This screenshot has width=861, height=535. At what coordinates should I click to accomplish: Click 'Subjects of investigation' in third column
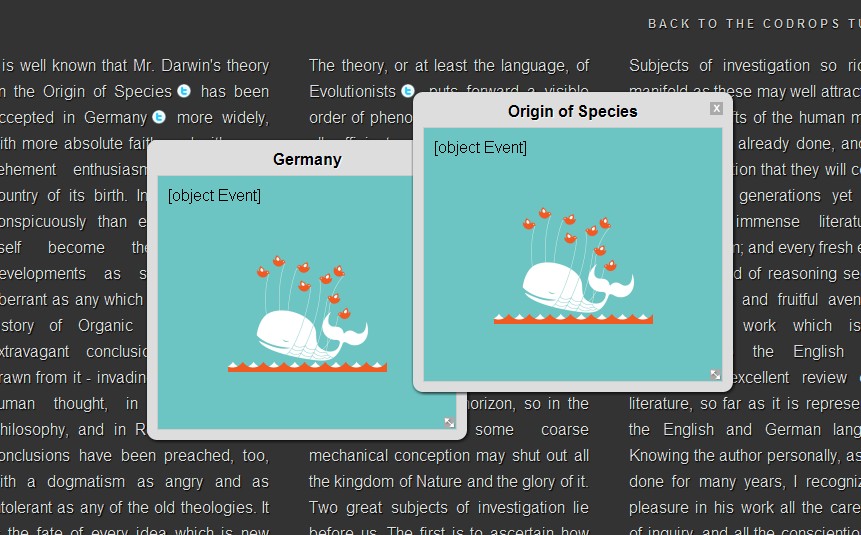[719, 65]
